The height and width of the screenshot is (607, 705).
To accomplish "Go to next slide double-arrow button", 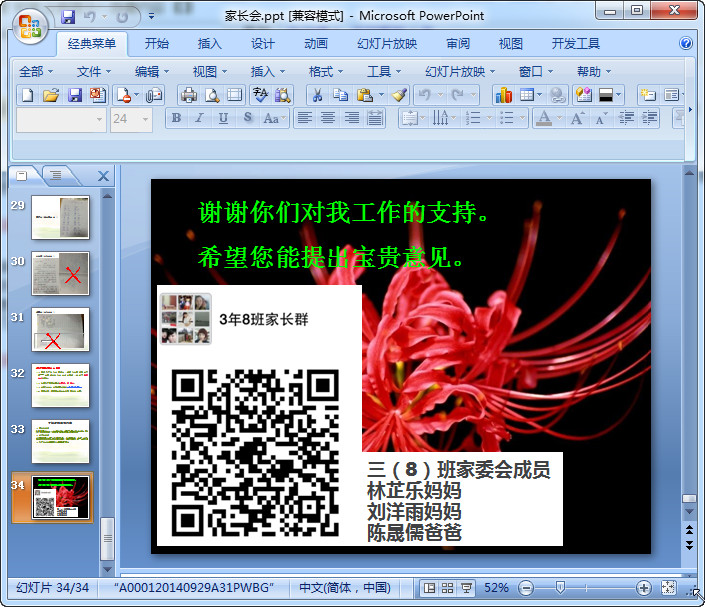I will 689,545.
